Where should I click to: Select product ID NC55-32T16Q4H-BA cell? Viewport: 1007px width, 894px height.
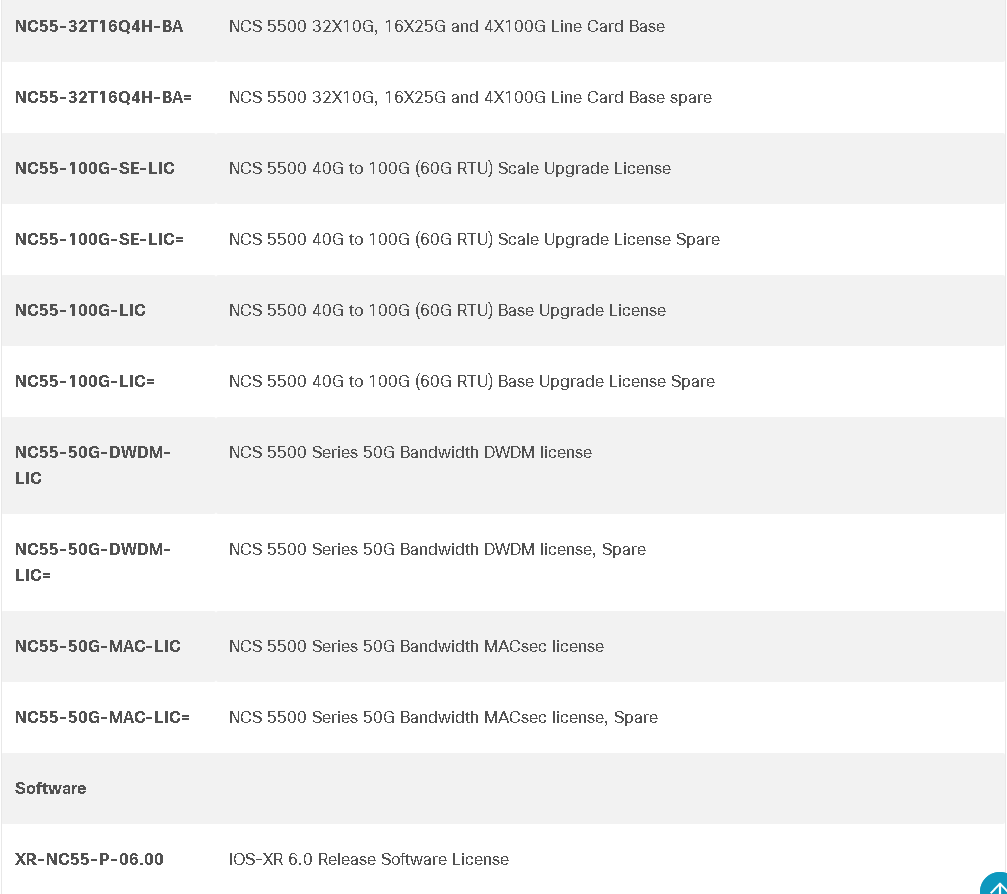(99, 26)
